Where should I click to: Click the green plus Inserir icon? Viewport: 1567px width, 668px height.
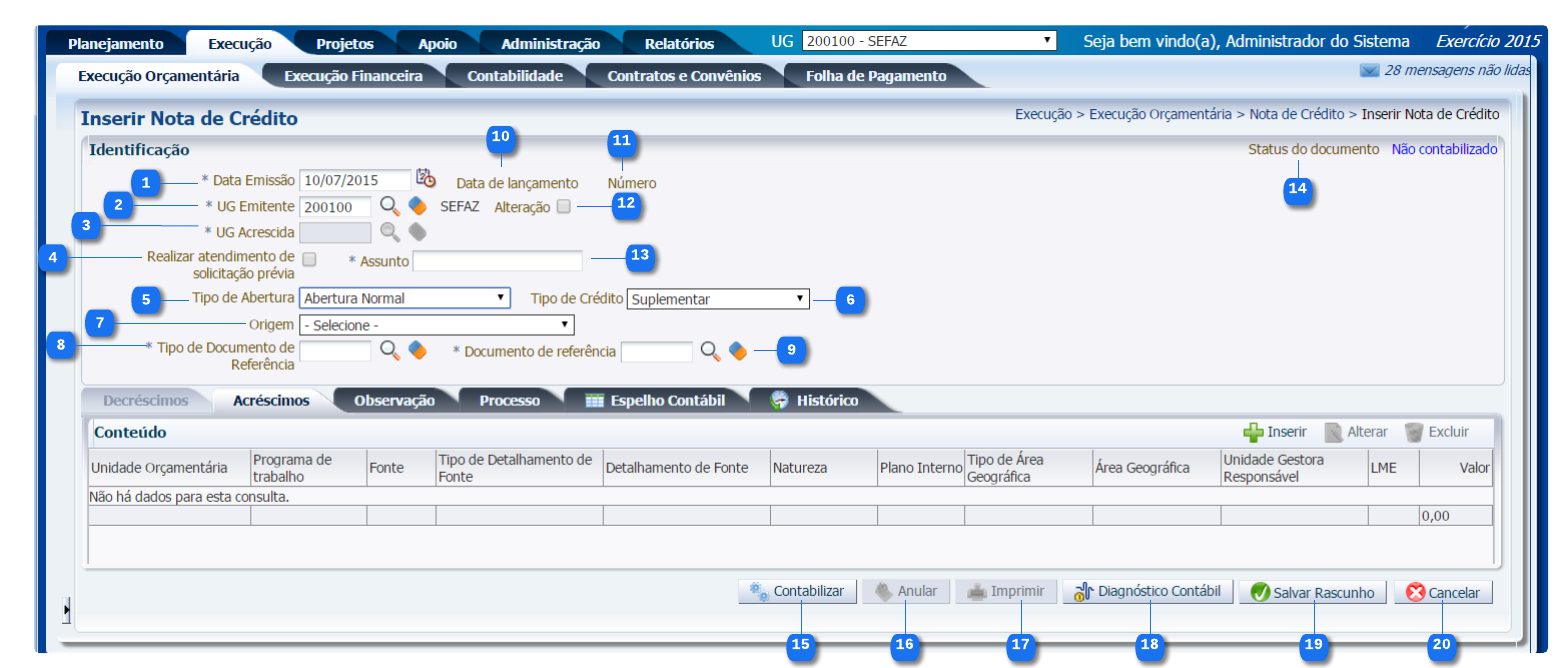tap(1253, 432)
